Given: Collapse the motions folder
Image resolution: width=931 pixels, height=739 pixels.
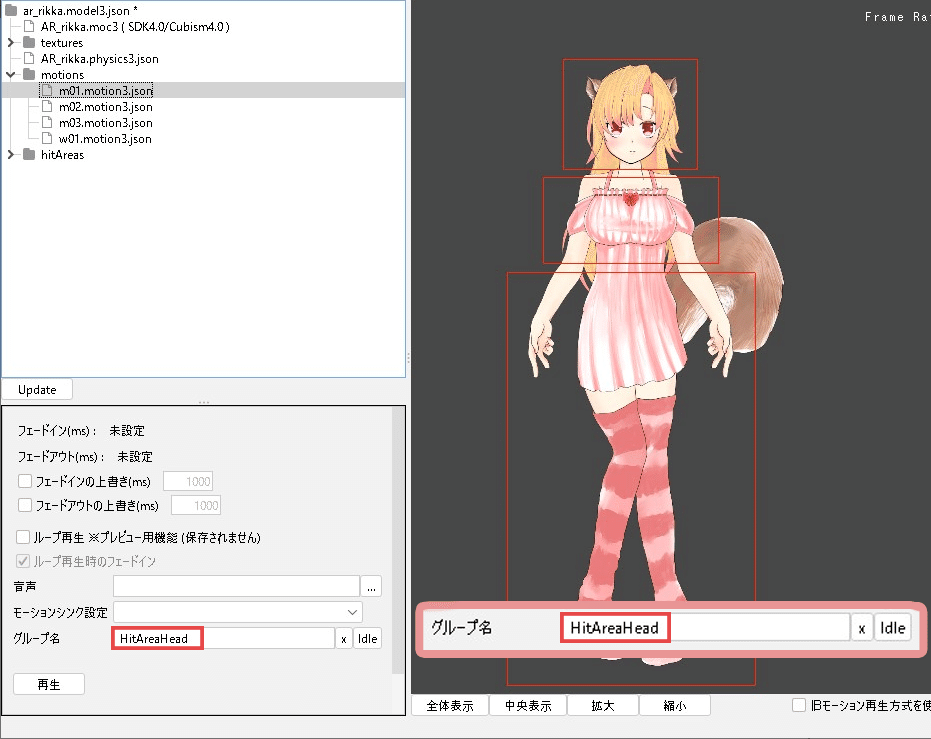Looking at the screenshot, I should coord(10,74).
